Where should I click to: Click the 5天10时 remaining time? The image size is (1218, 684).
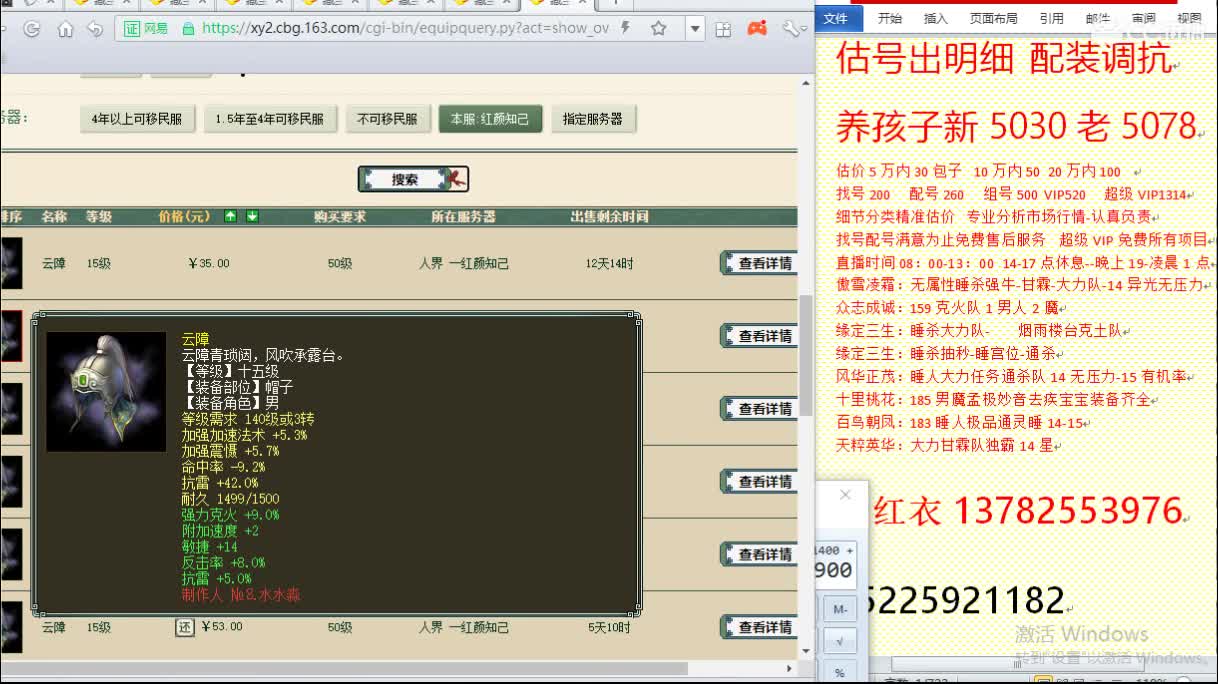[x=609, y=627]
